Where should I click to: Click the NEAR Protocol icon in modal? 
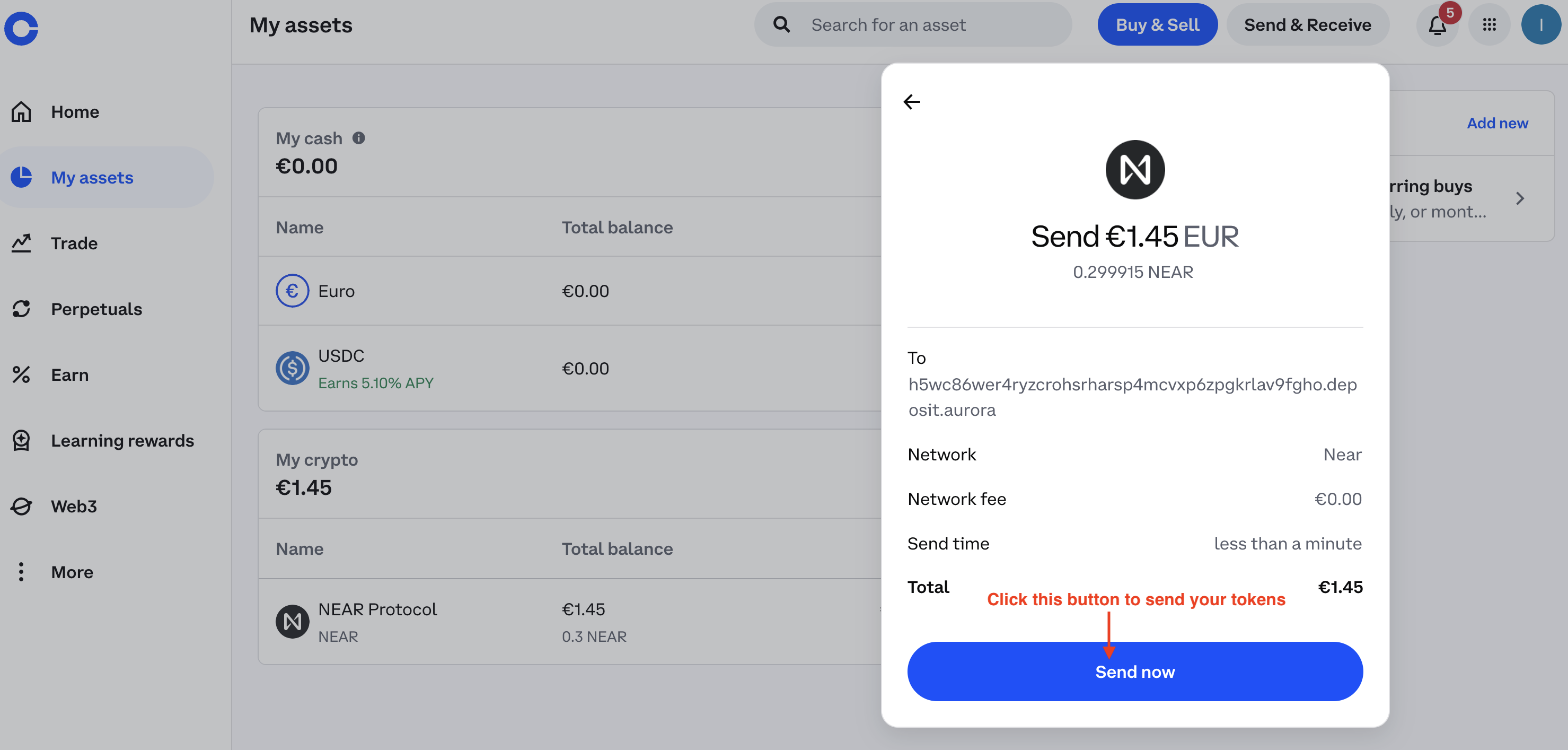click(1135, 169)
